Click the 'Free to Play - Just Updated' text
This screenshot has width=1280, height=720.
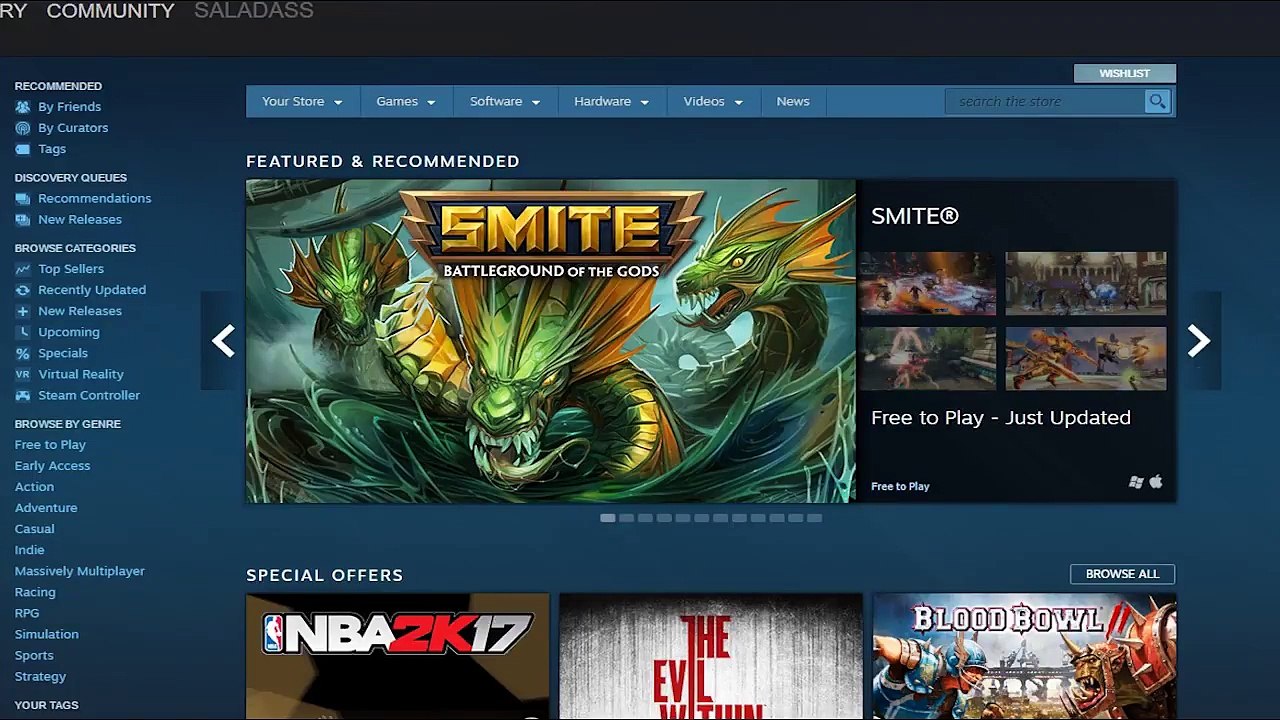1001,418
